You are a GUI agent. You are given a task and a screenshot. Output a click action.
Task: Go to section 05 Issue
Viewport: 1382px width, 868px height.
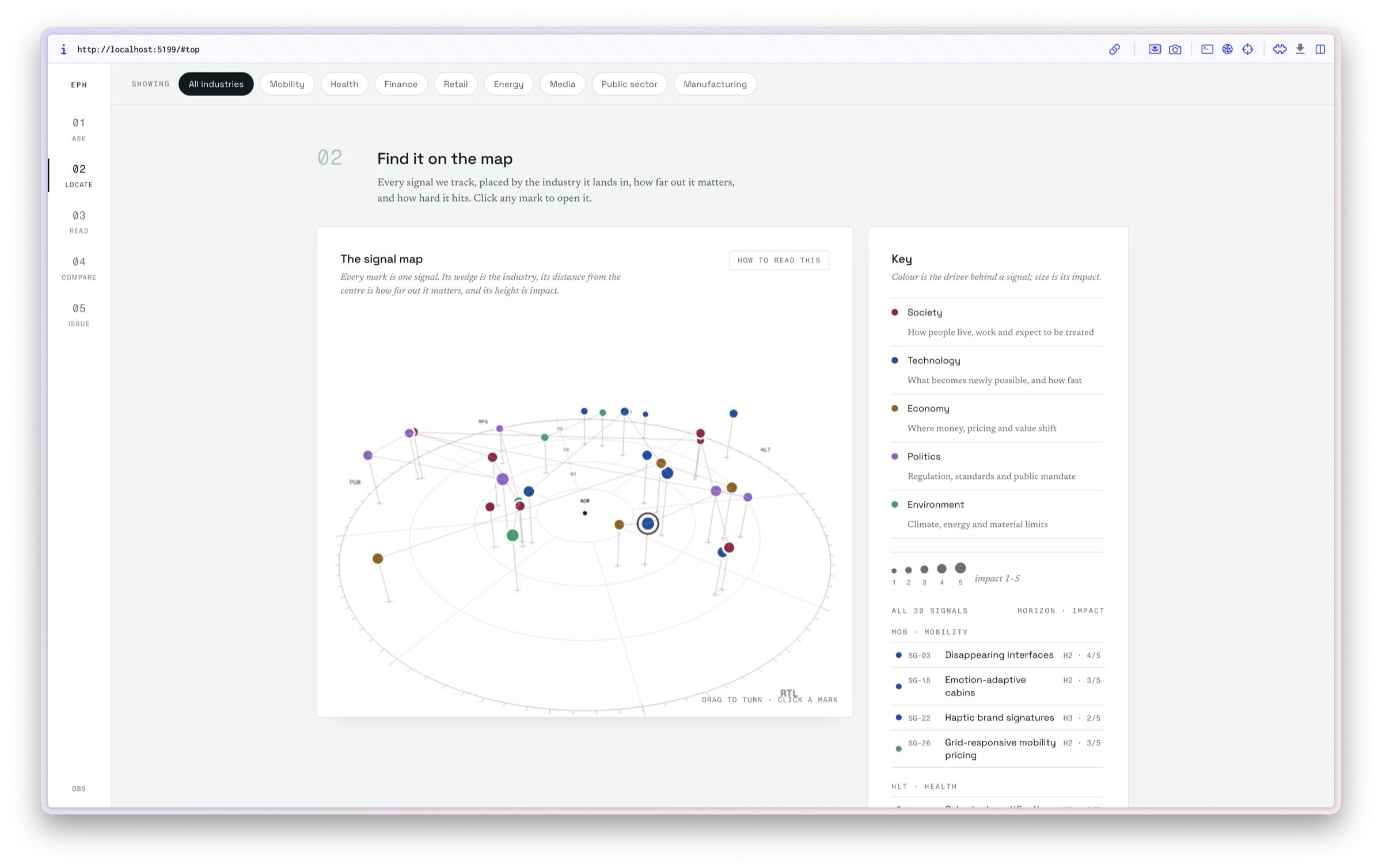79,315
